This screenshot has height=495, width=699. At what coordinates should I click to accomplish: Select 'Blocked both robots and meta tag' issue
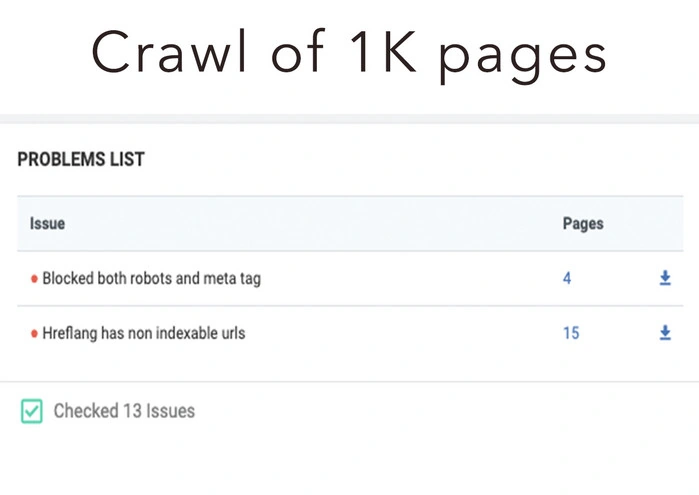[x=151, y=279]
